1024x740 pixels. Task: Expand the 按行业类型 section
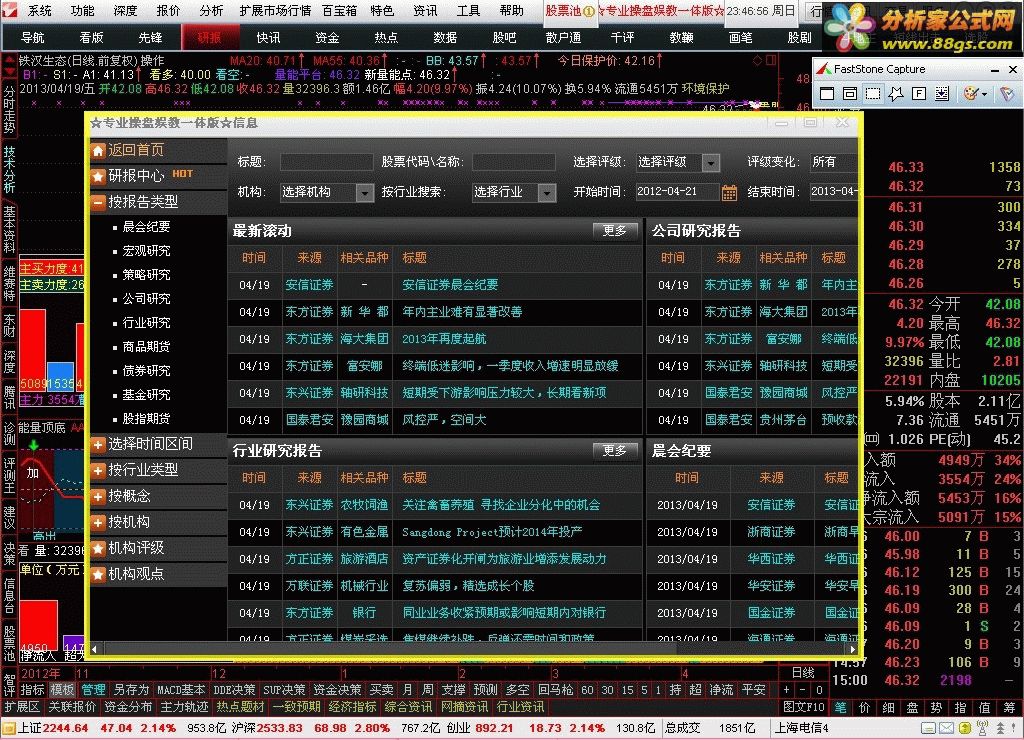click(98, 471)
